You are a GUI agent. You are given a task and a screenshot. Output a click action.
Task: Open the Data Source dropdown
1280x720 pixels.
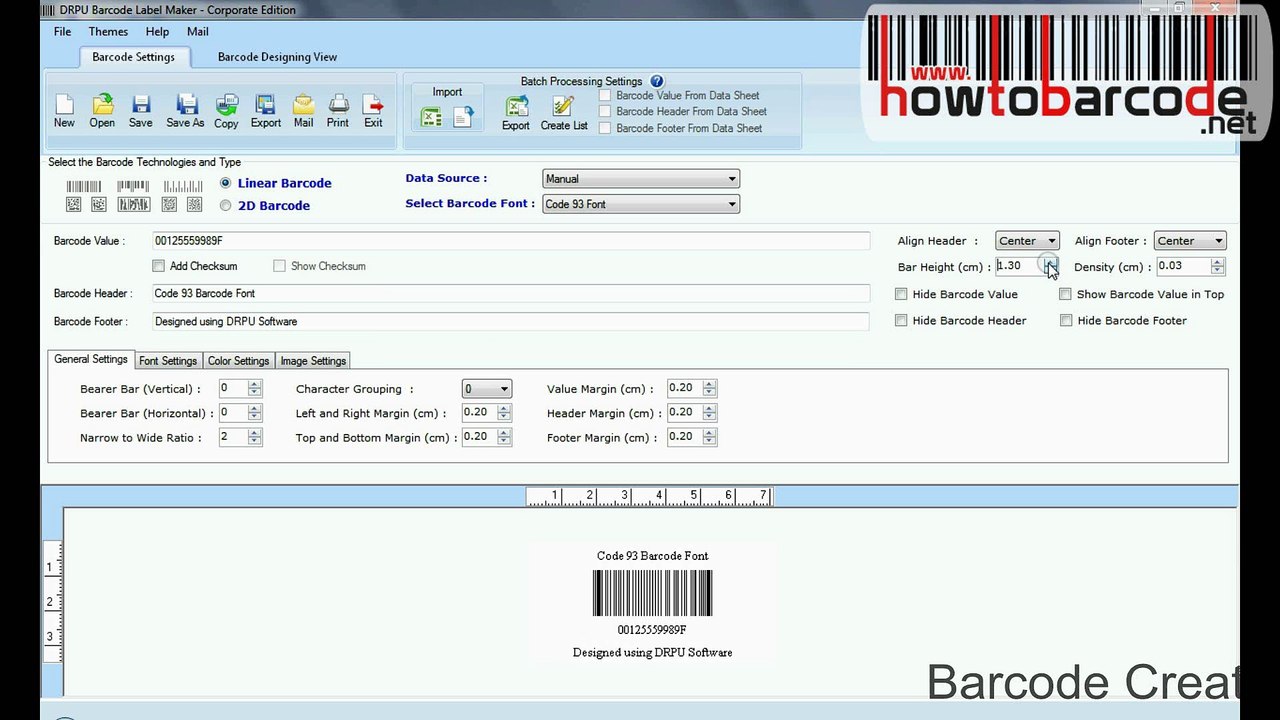pos(641,179)
